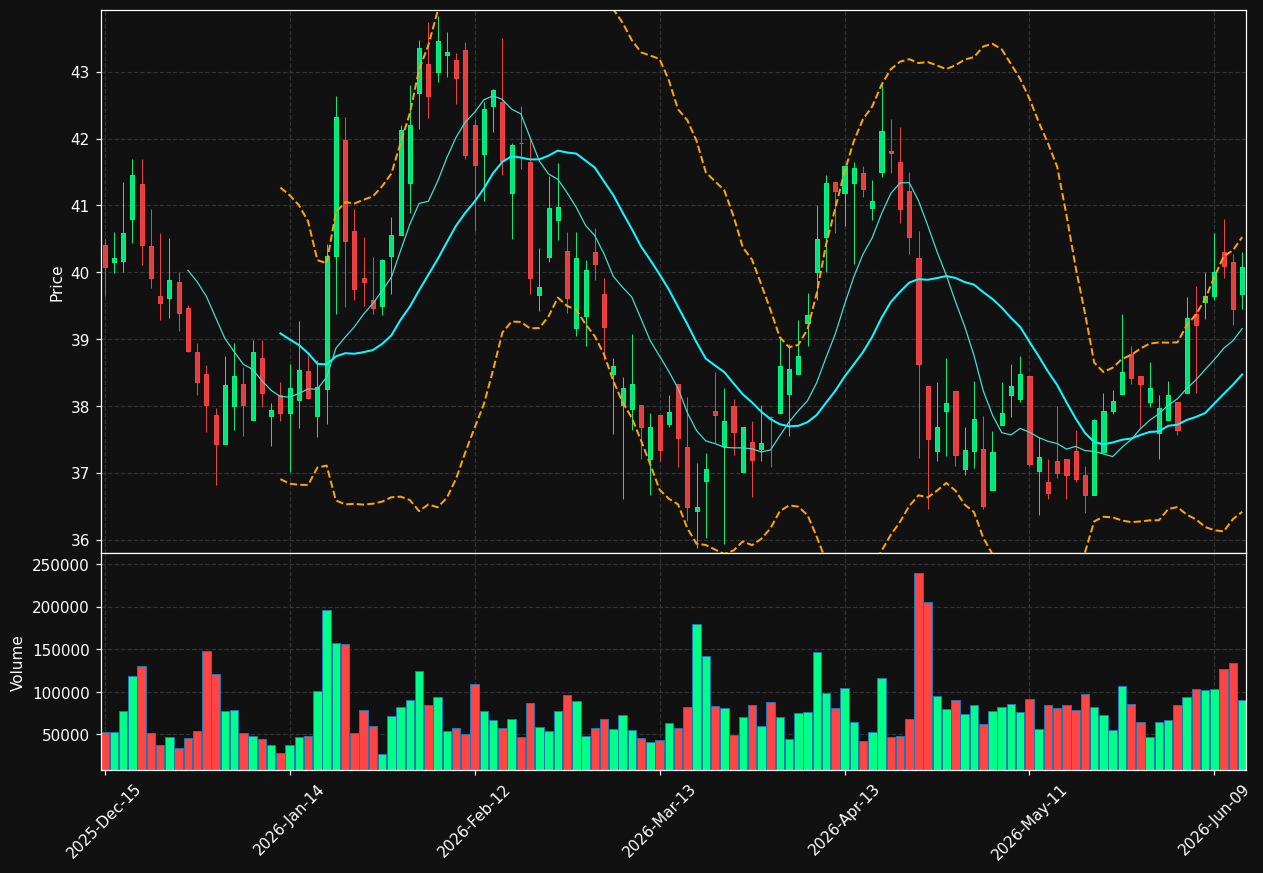The height and width of the screenshot is (873, 1263).
Task: Click the price tick label 39
Action: click(81, 340)
